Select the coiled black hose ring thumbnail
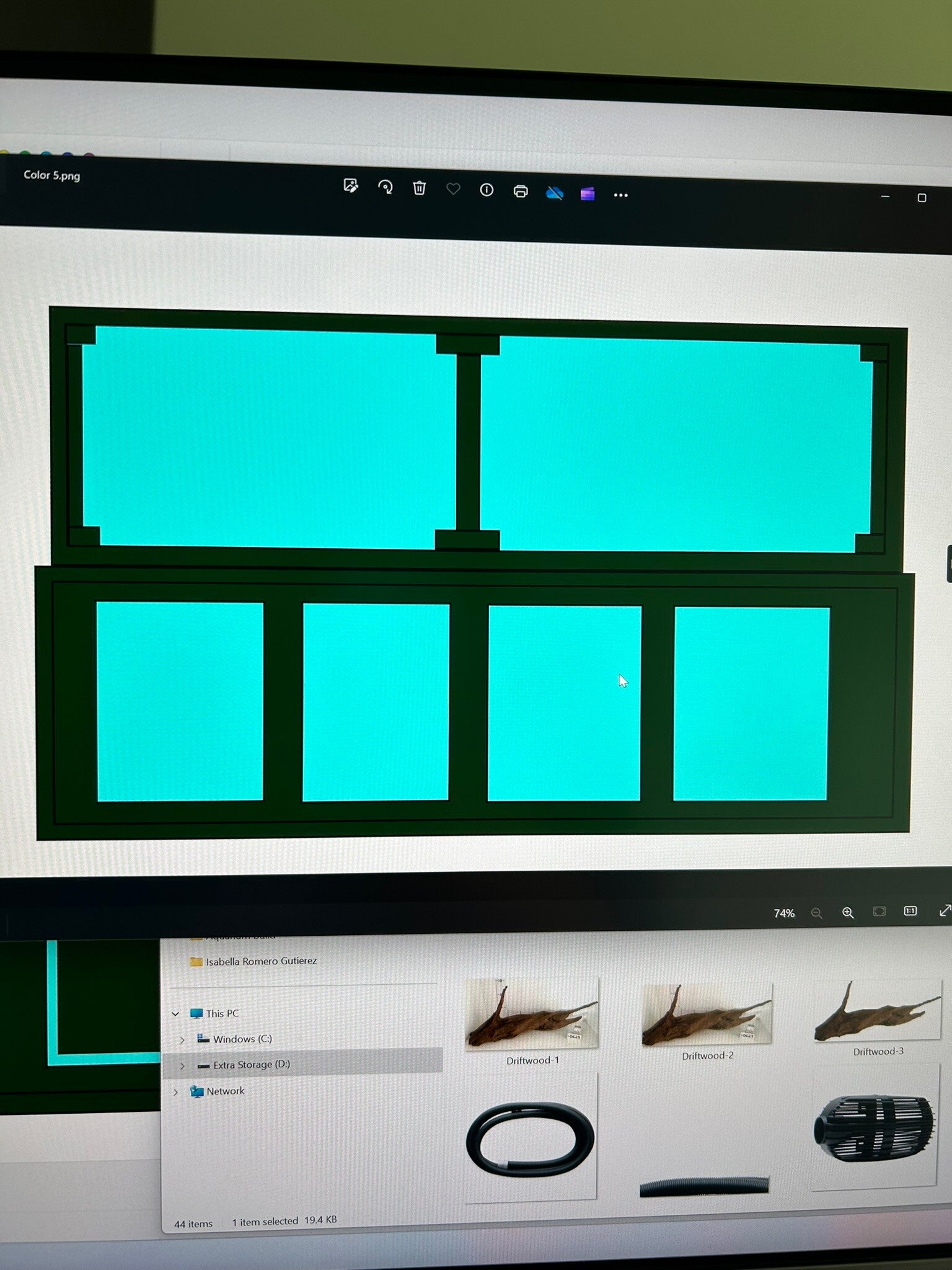The height and width of the screenshot is (1270, 952). tap(531, 1139)
